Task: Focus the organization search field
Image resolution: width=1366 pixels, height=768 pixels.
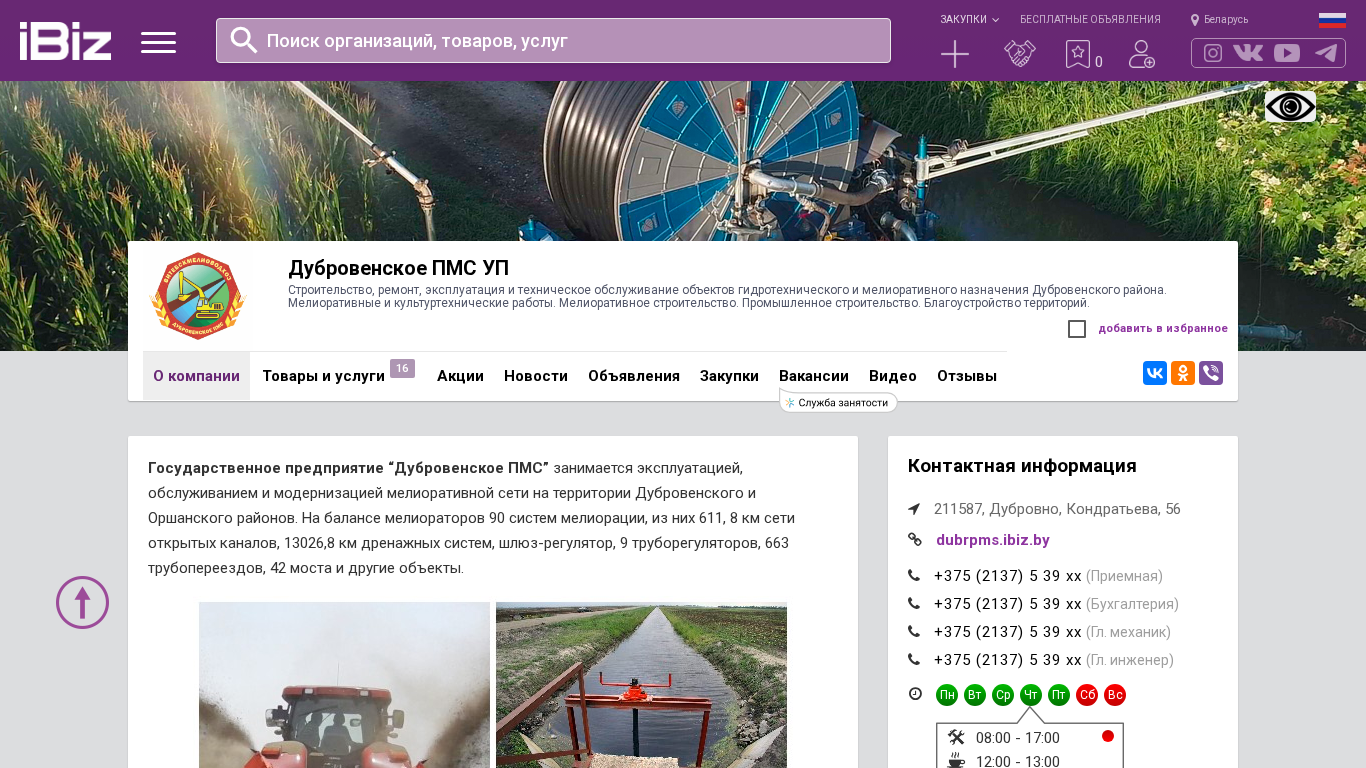Action: pyautogui.click(x=553, y=40)
